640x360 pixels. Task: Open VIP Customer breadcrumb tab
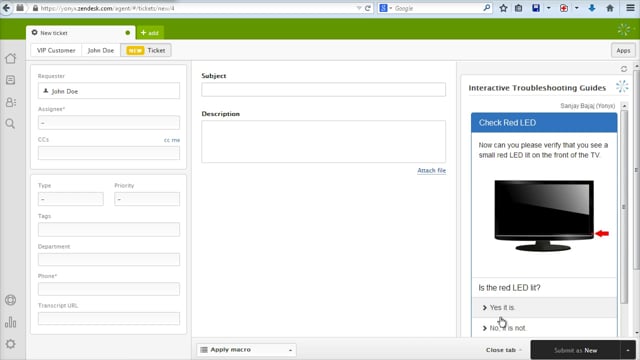point(56,50)
